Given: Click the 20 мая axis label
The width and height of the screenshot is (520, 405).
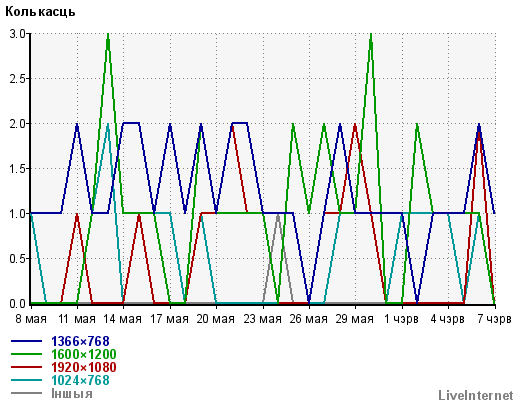Looking at the screenshot, I should click(x=216, y=319).
